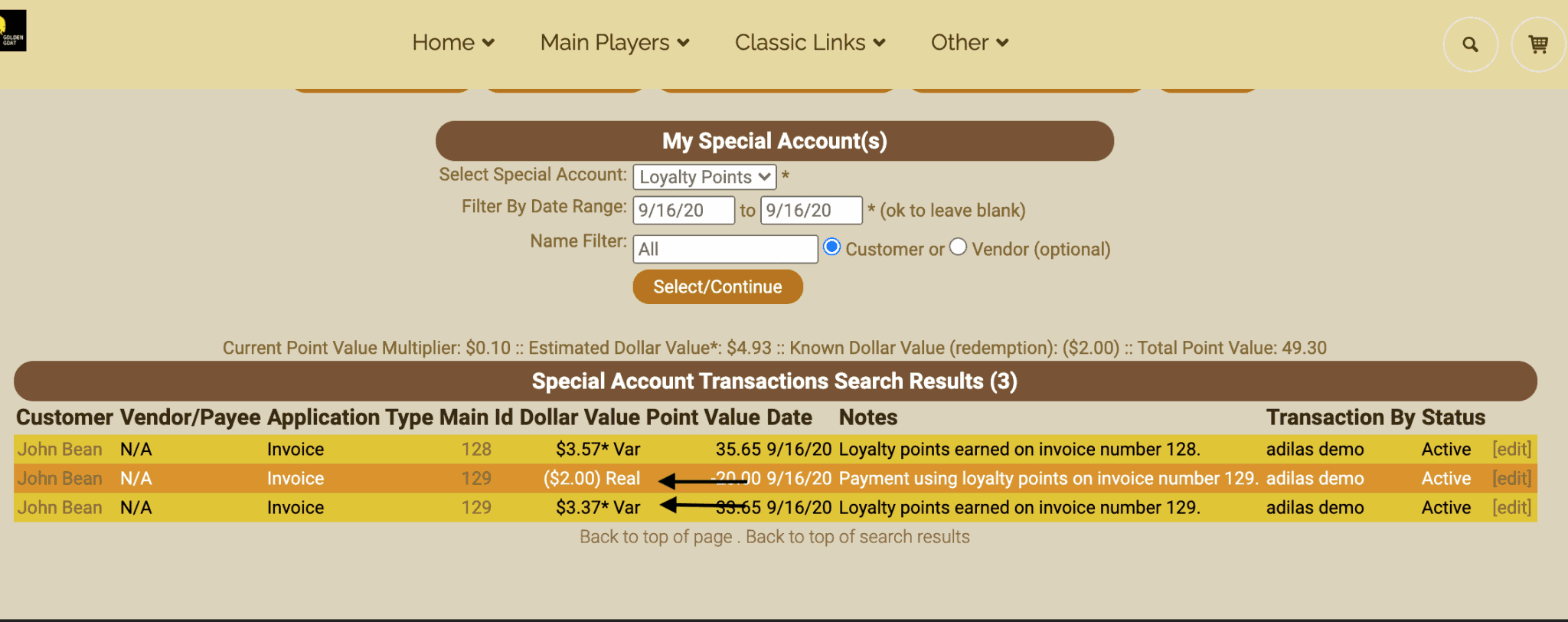Edit the loyalty points earned on invoice 129 row
Screen dimensions: 1568x622
1511,508
